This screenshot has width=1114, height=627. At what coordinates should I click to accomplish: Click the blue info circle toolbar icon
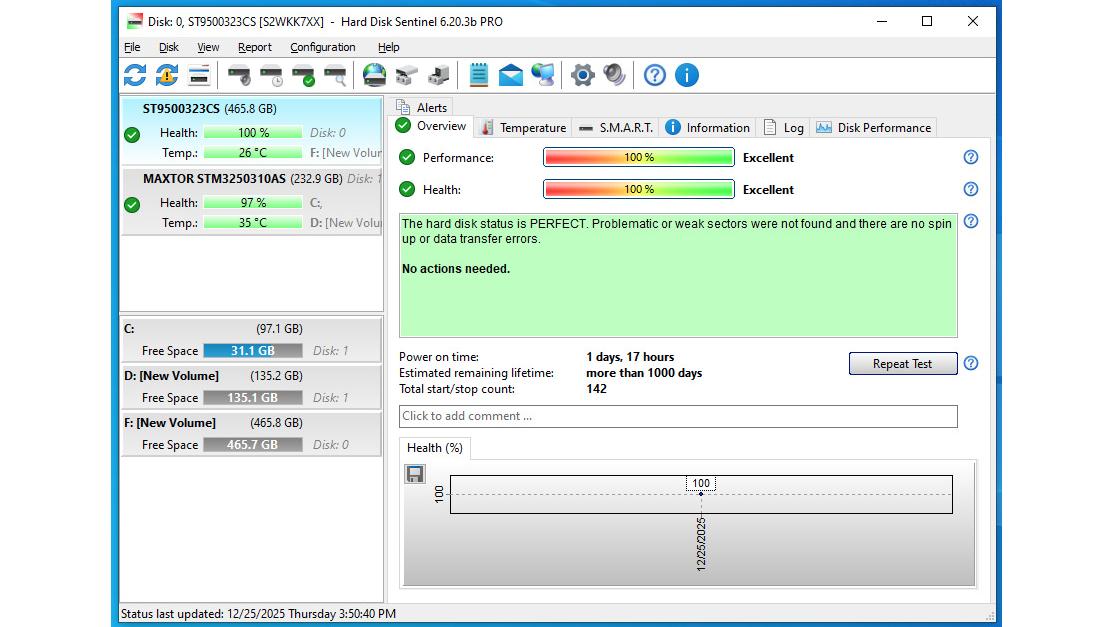coord(687,75)
